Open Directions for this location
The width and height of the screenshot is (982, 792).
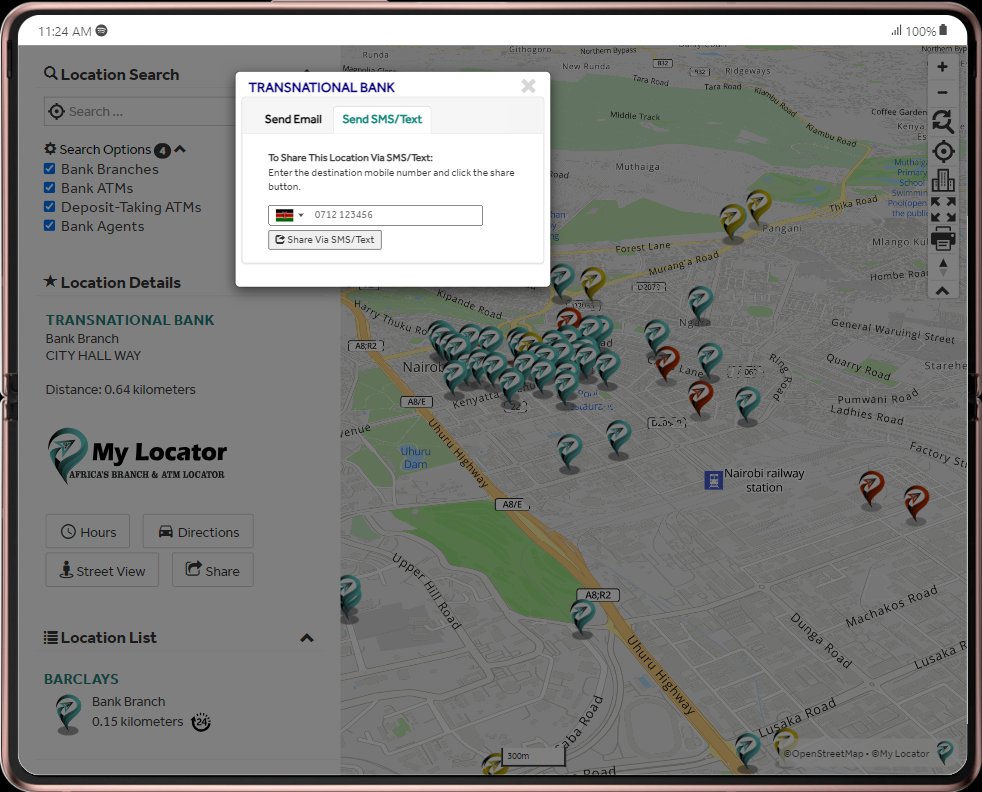tap(199, 532)
